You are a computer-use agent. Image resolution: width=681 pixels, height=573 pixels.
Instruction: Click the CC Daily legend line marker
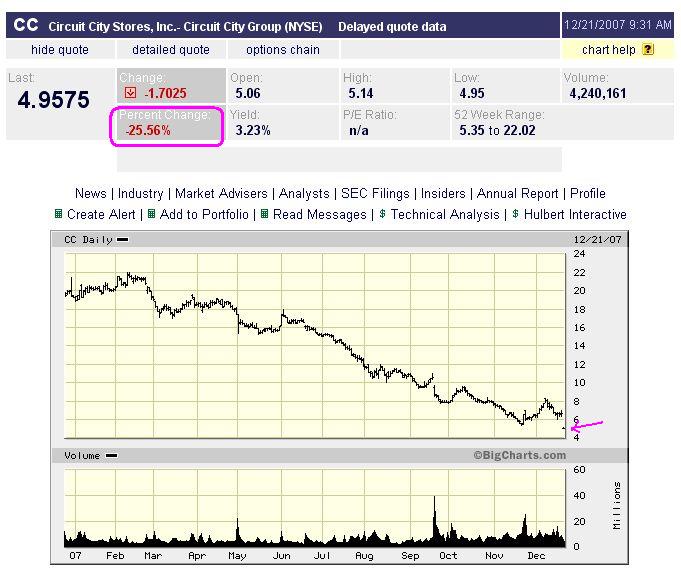click(122, 239)
